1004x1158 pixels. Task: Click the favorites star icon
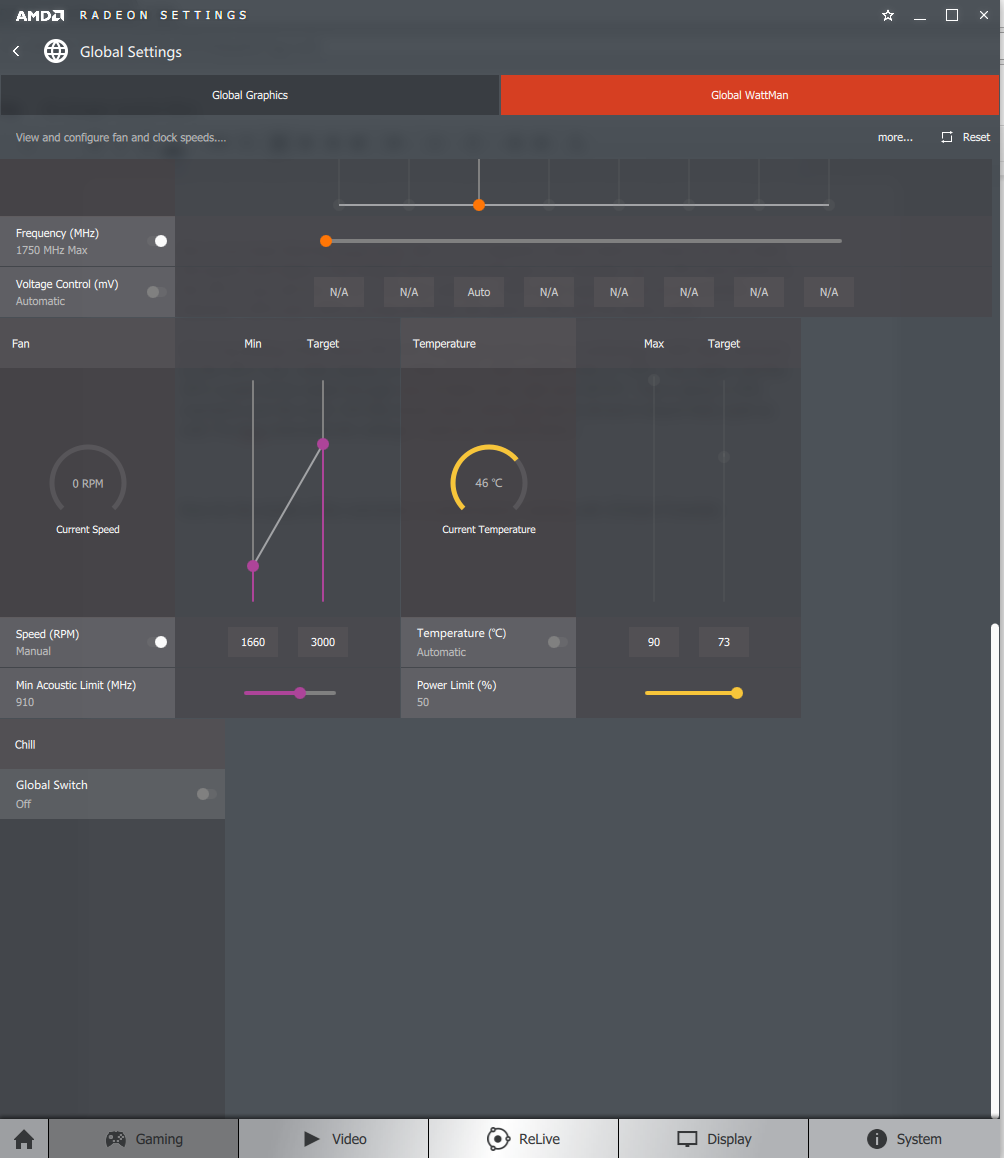pyautogui.click(x=888, y=16)
